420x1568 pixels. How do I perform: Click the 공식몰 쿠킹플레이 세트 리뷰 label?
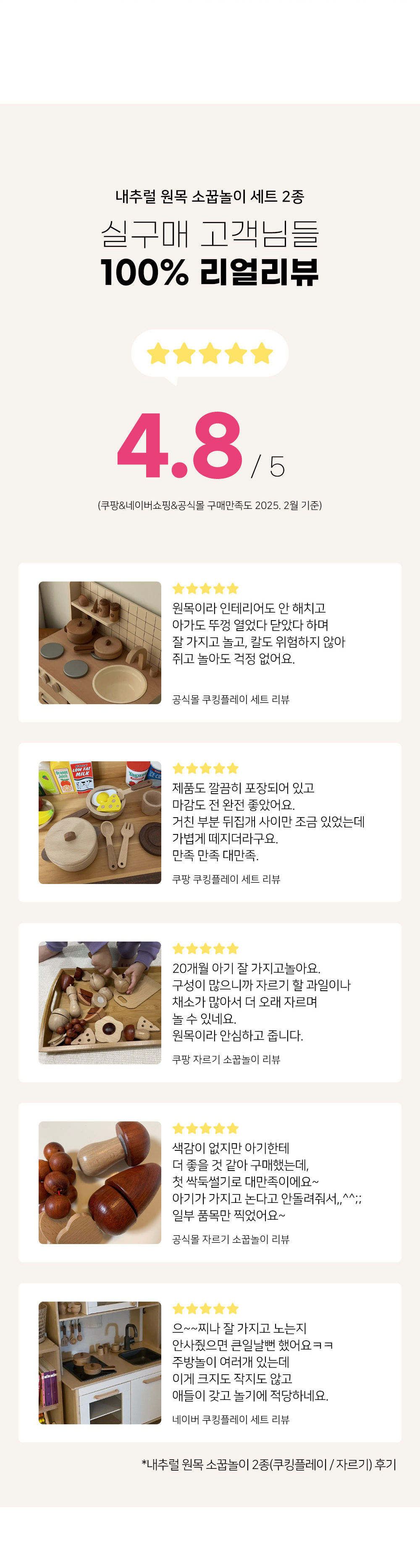coord(231,700)
